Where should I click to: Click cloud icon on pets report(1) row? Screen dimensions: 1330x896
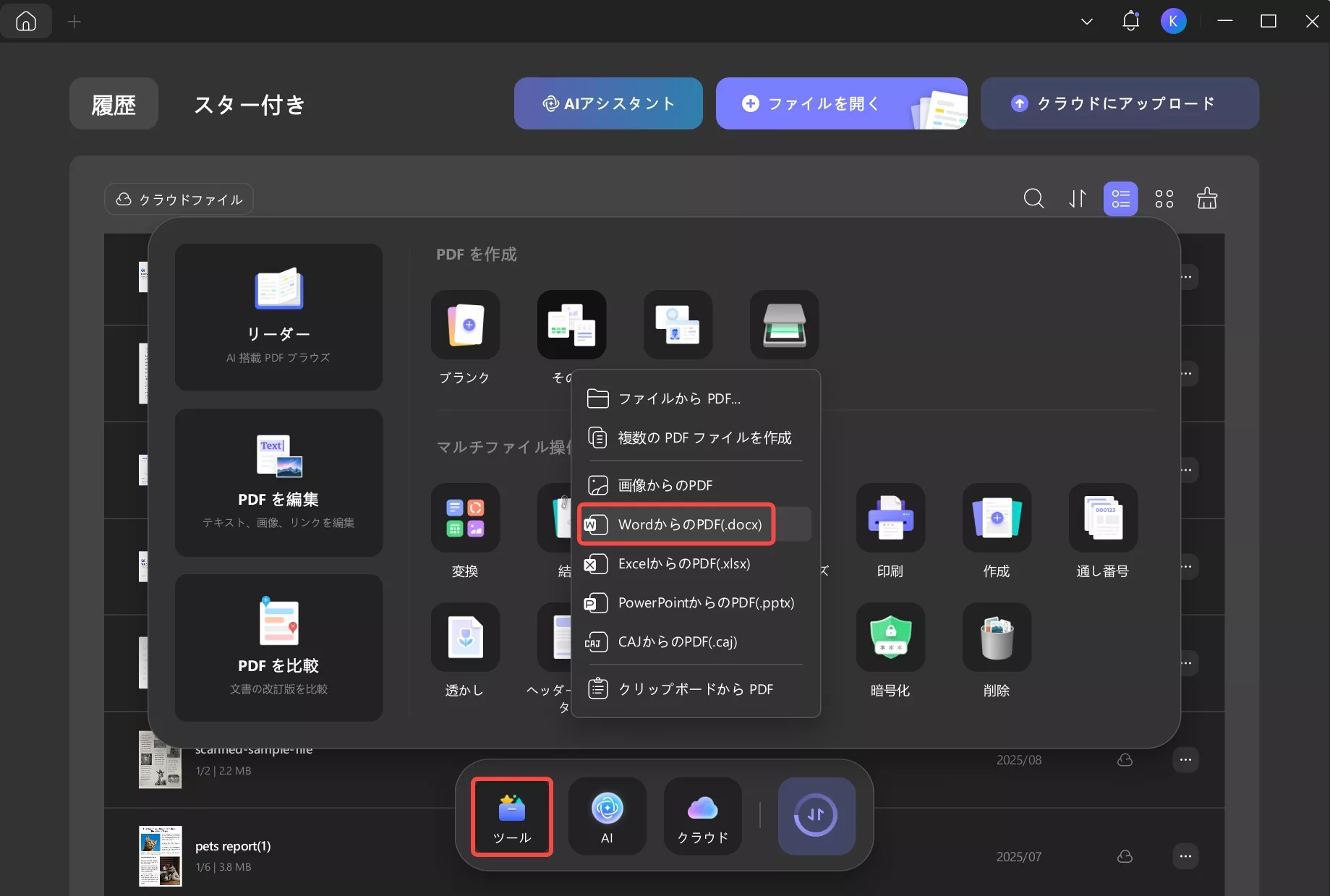(x=1125, y=856)
